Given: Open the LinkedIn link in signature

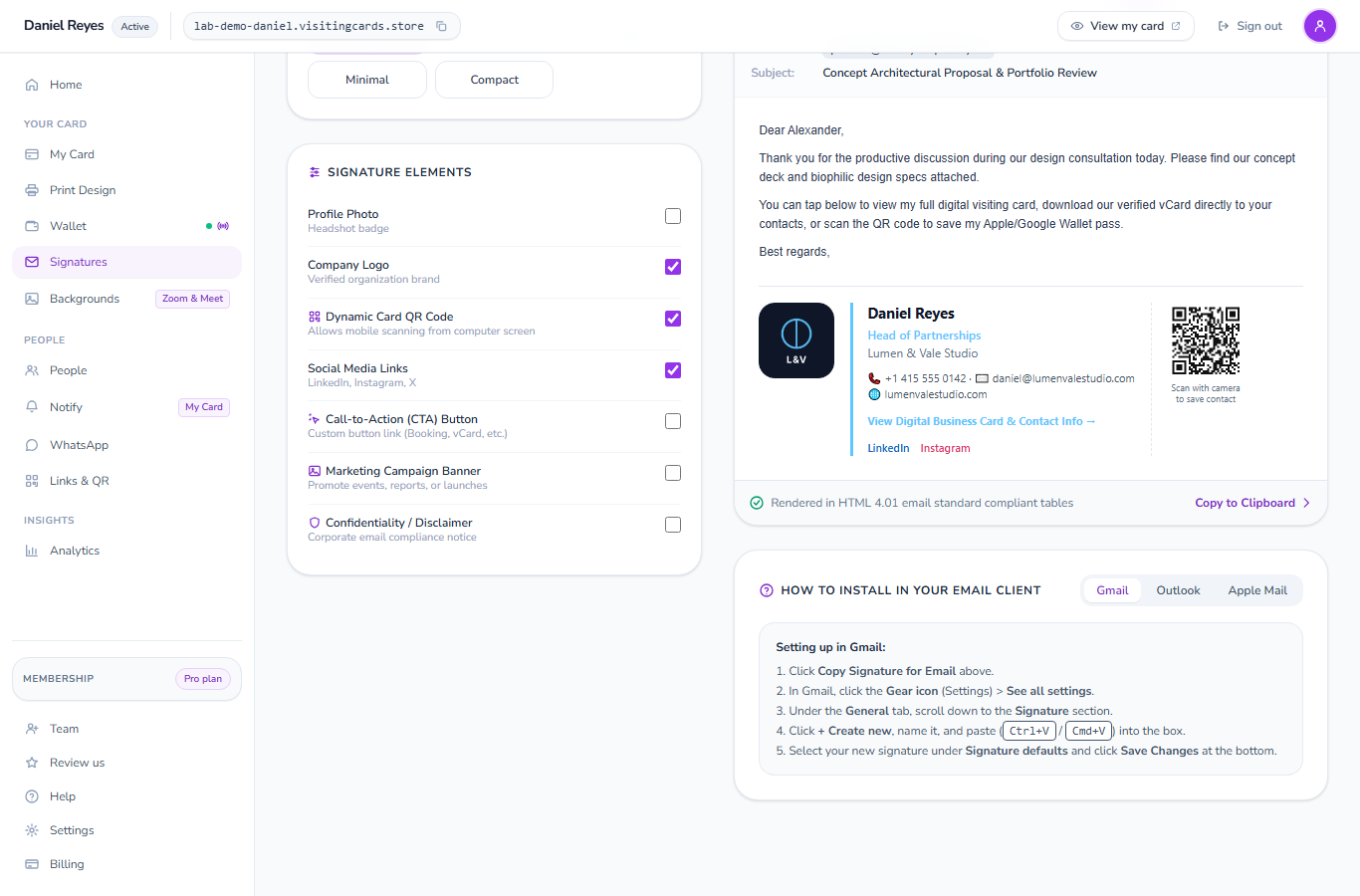Looking at the screenshot, I should [888, 448].
